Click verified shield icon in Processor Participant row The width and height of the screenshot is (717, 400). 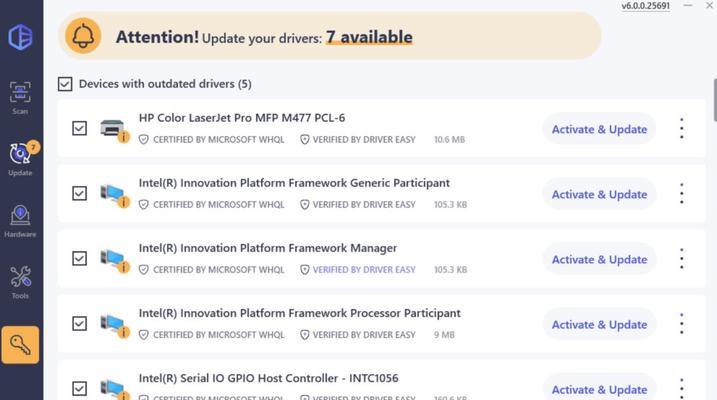coord(305,335)
